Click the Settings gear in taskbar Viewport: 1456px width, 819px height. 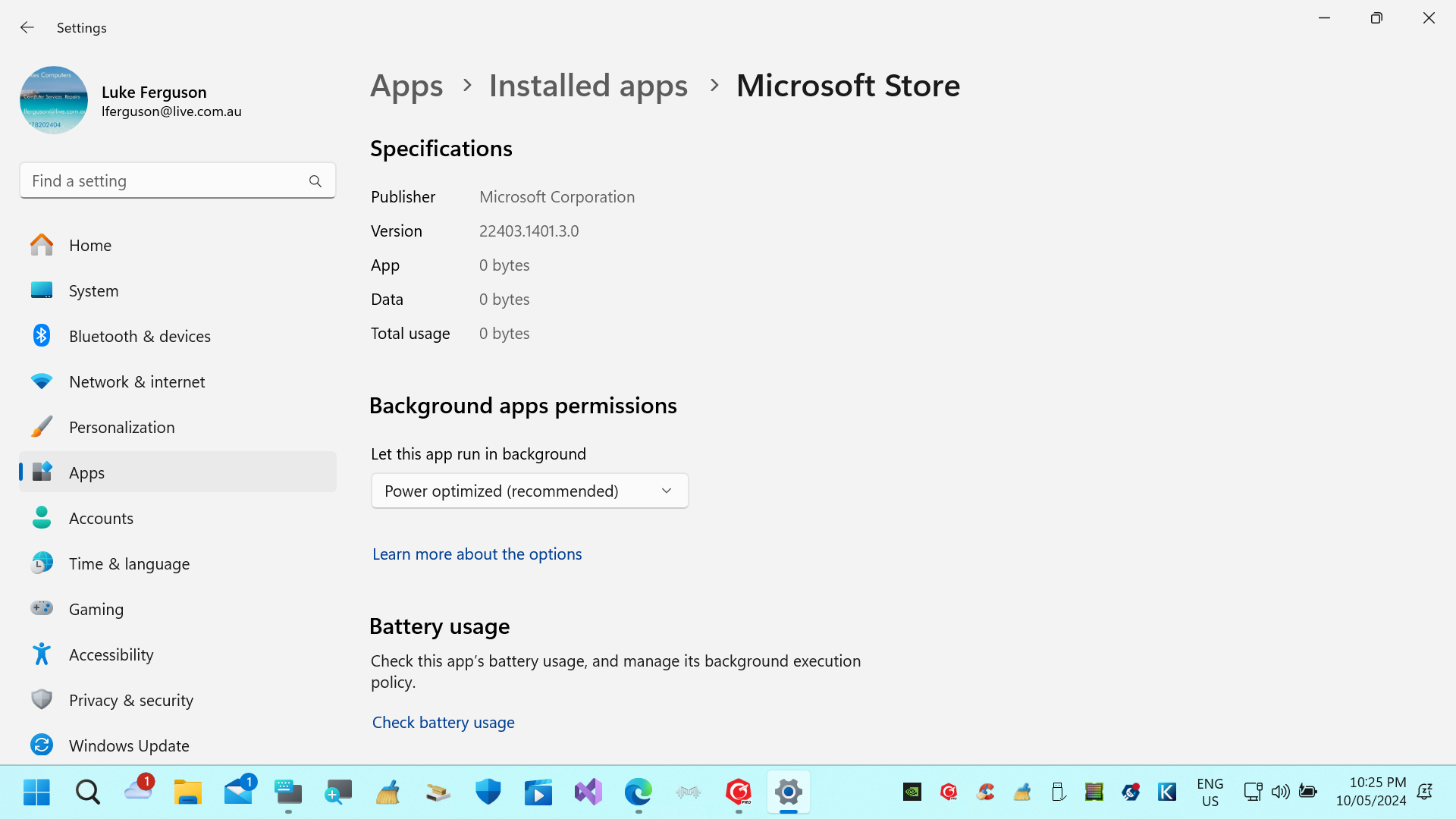pos(789,792)
